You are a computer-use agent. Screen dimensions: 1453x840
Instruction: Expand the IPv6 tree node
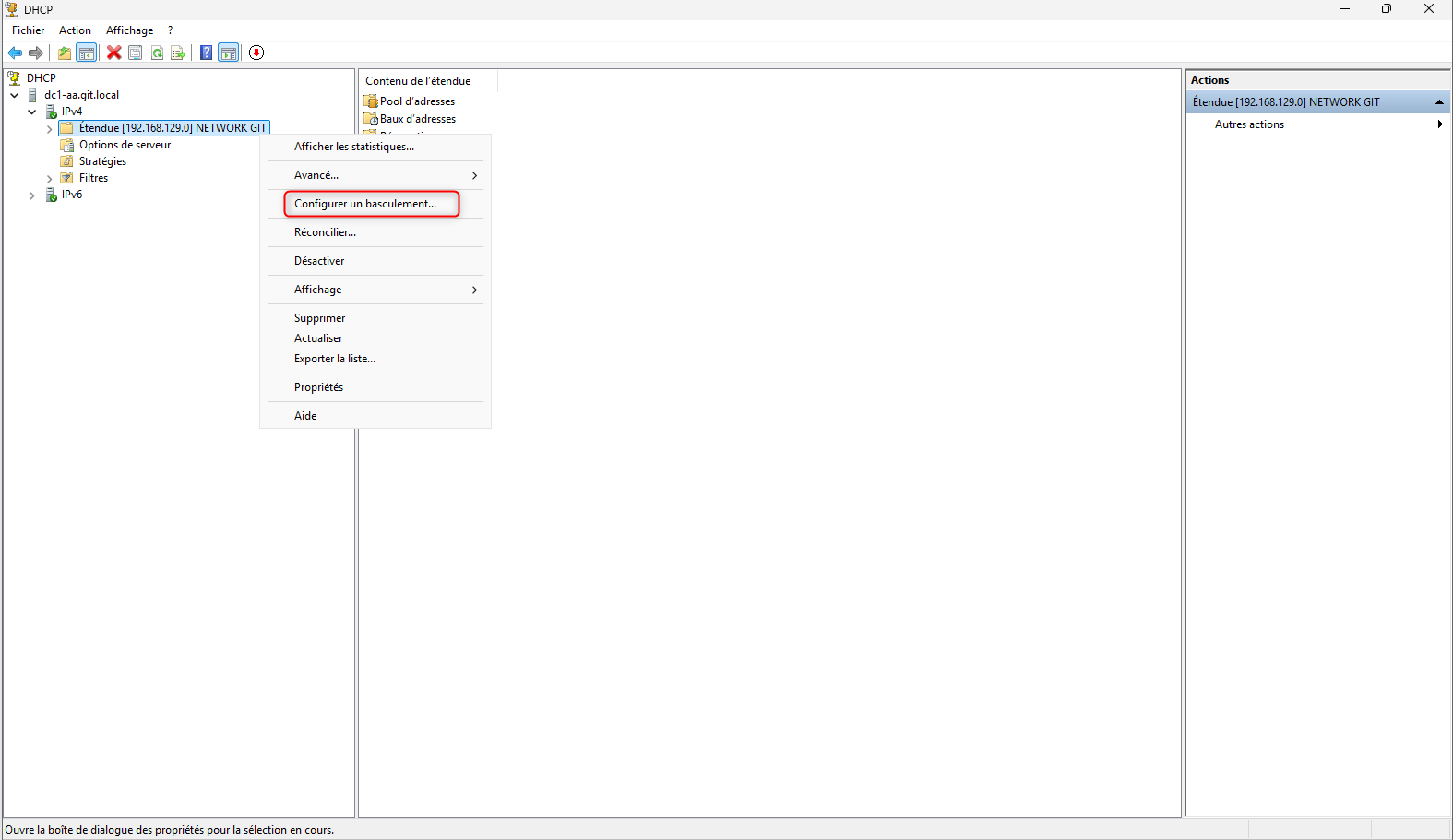(32, 195)
